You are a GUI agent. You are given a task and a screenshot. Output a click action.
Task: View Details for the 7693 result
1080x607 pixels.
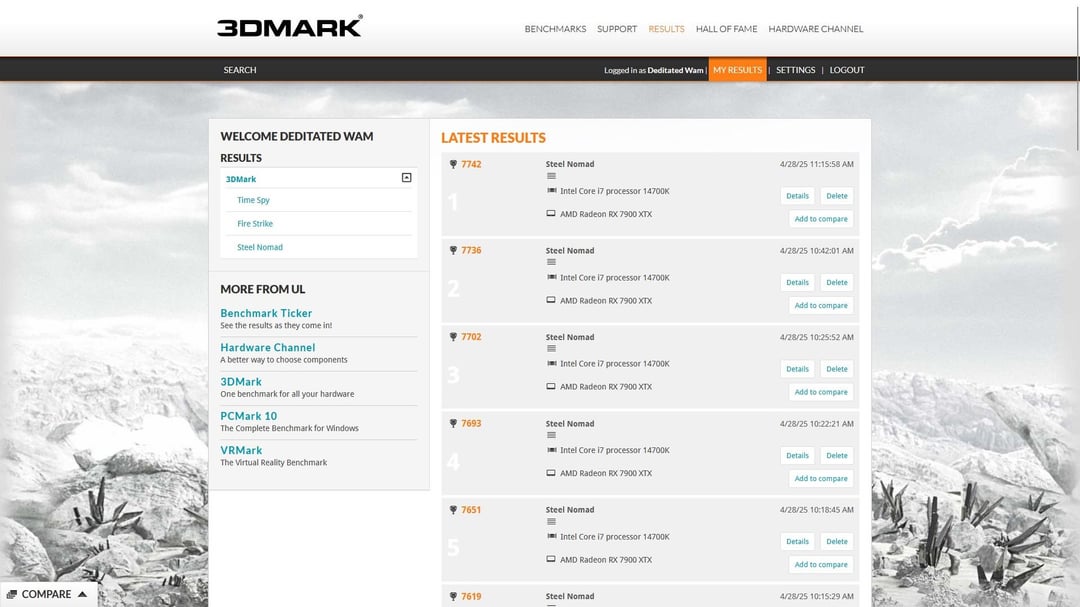798,455
